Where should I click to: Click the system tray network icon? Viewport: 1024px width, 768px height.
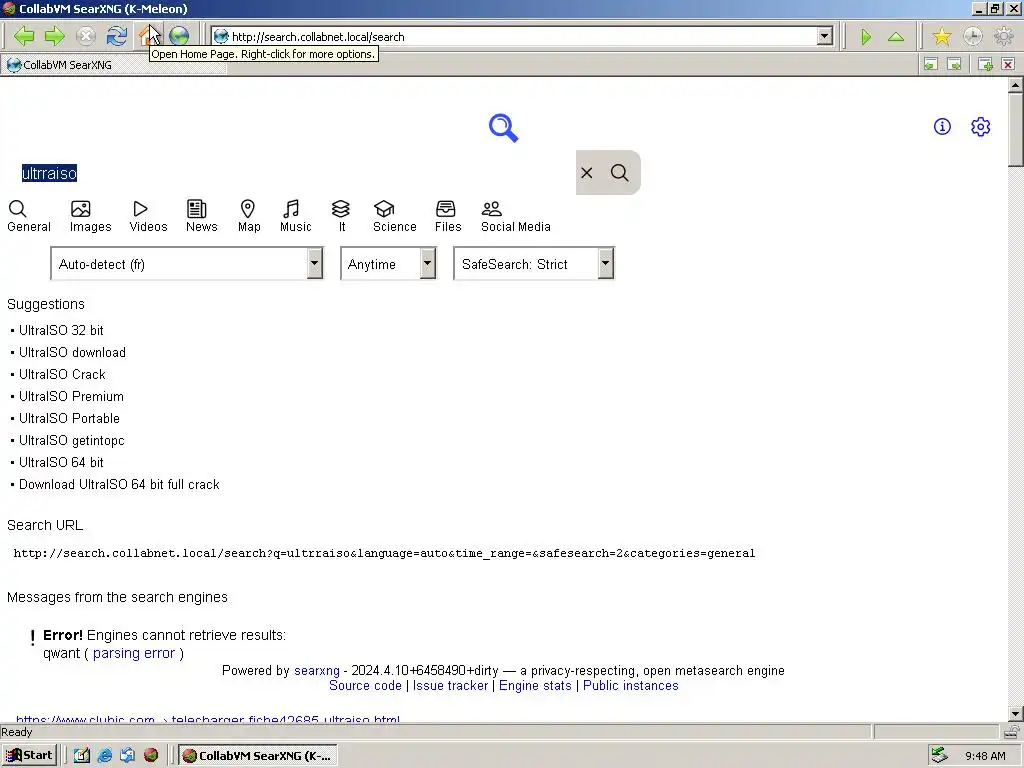(939, 755)
